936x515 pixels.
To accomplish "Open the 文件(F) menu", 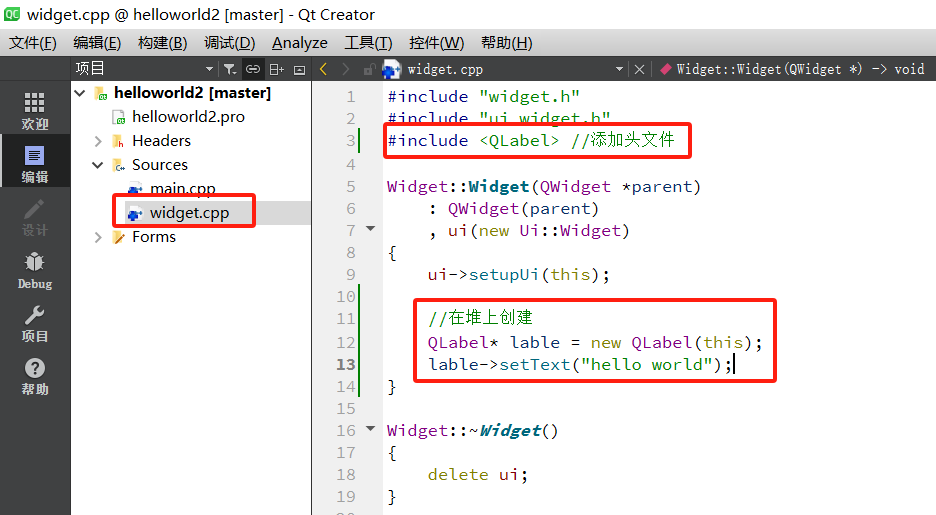I will coord(33,43).
